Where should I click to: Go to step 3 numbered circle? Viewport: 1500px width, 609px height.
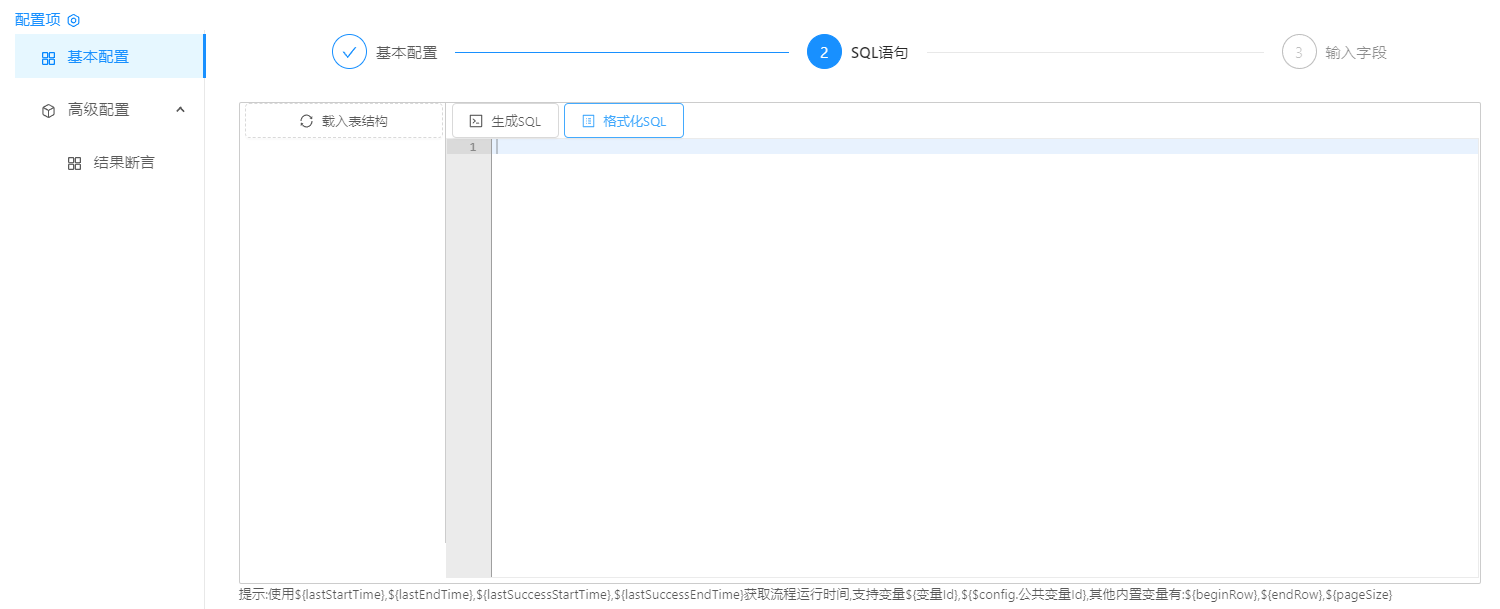tap(1298, 53)
